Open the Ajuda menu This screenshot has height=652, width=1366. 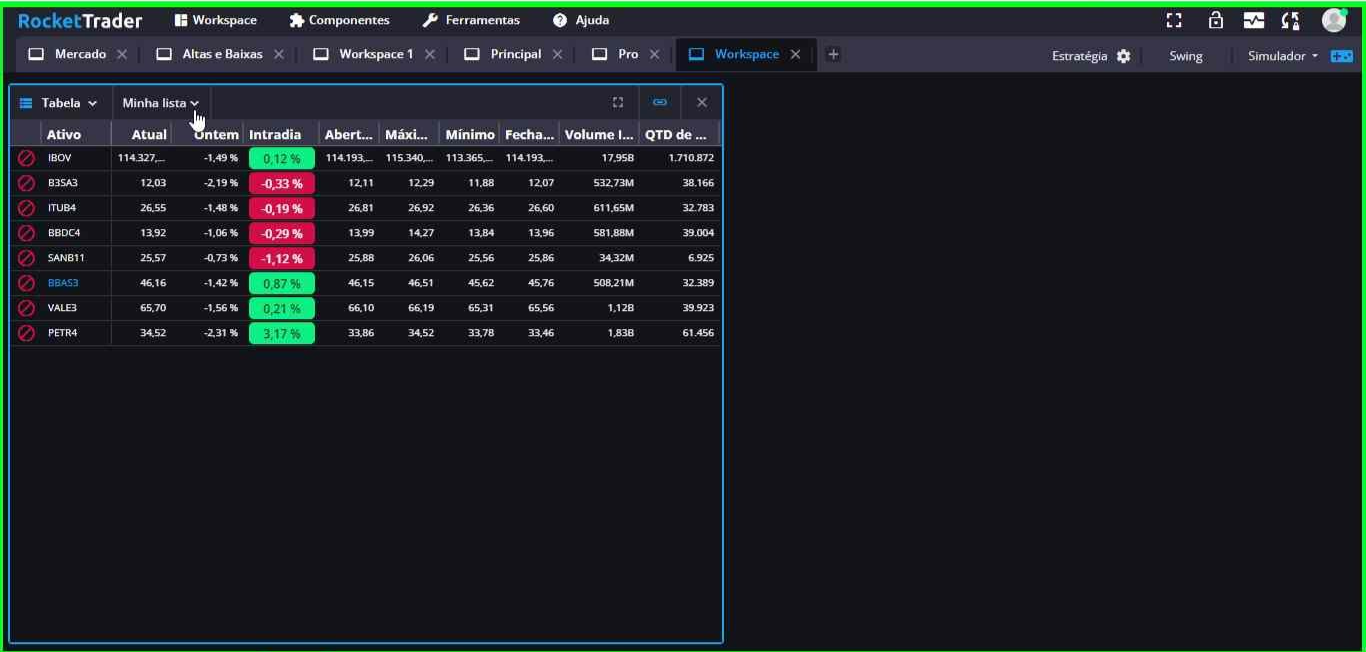pyautogui.click(x=581, y=20)
